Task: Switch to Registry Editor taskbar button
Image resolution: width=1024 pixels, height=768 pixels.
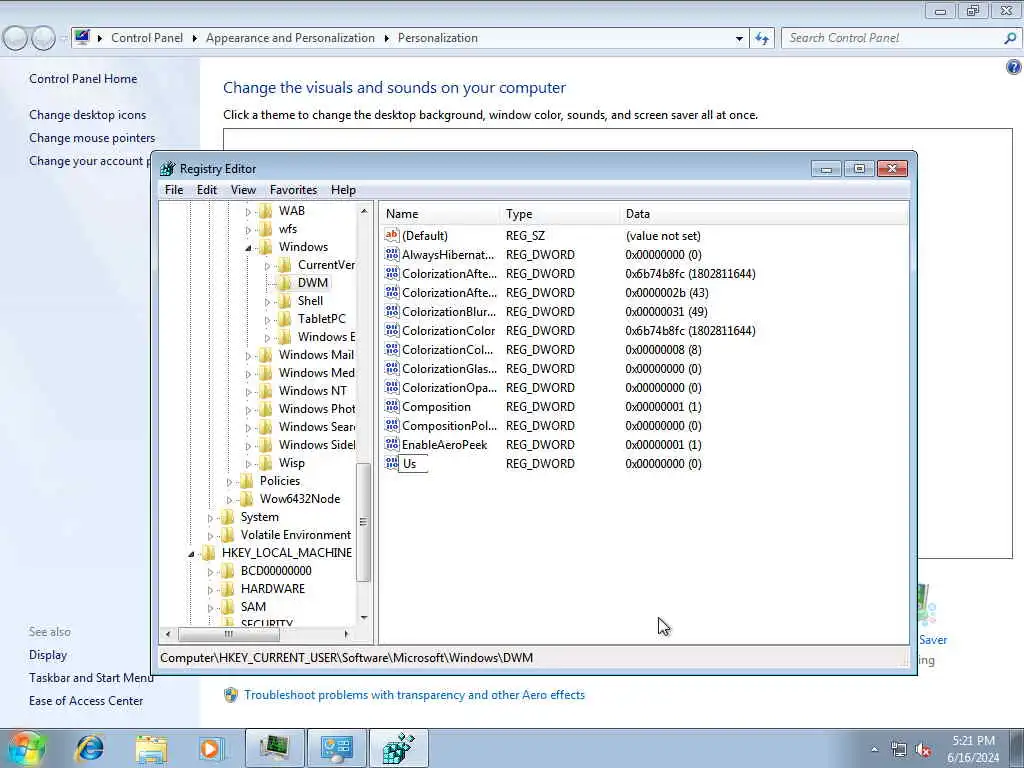Action: click(399, 748)
